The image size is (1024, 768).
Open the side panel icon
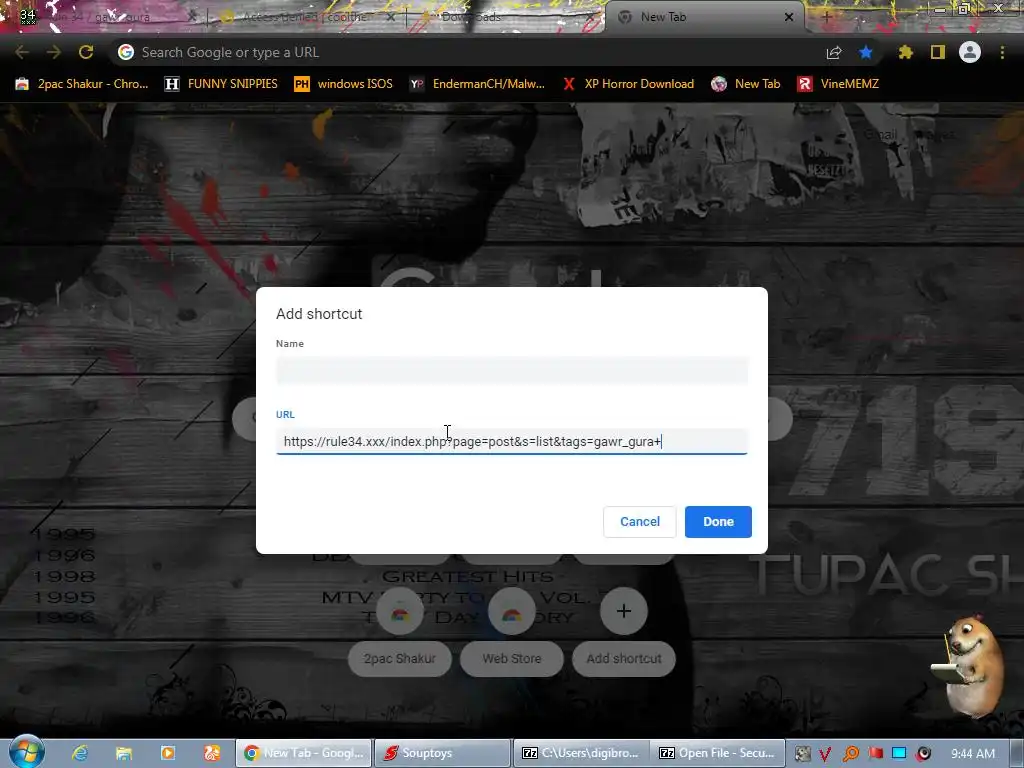tap(938, 52)
